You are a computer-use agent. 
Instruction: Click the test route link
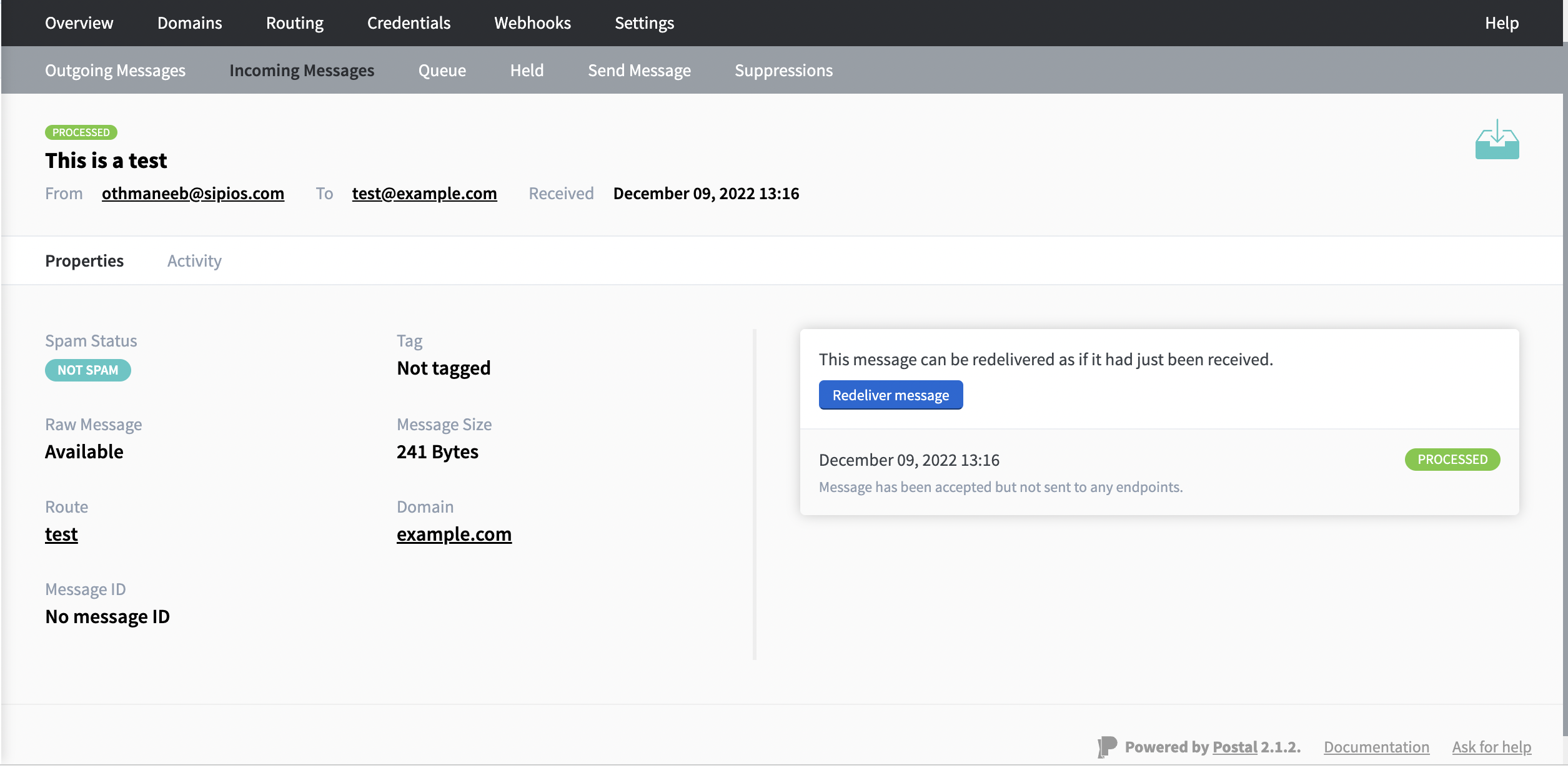pos(61,534)
